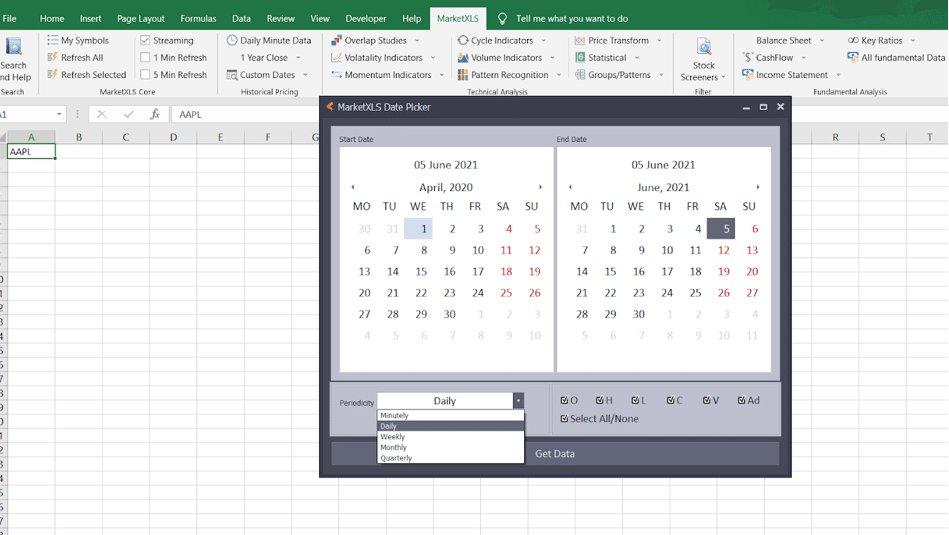Uncheck the Select All/None checkbox
The image size is (949, 535).
point(565,419)
